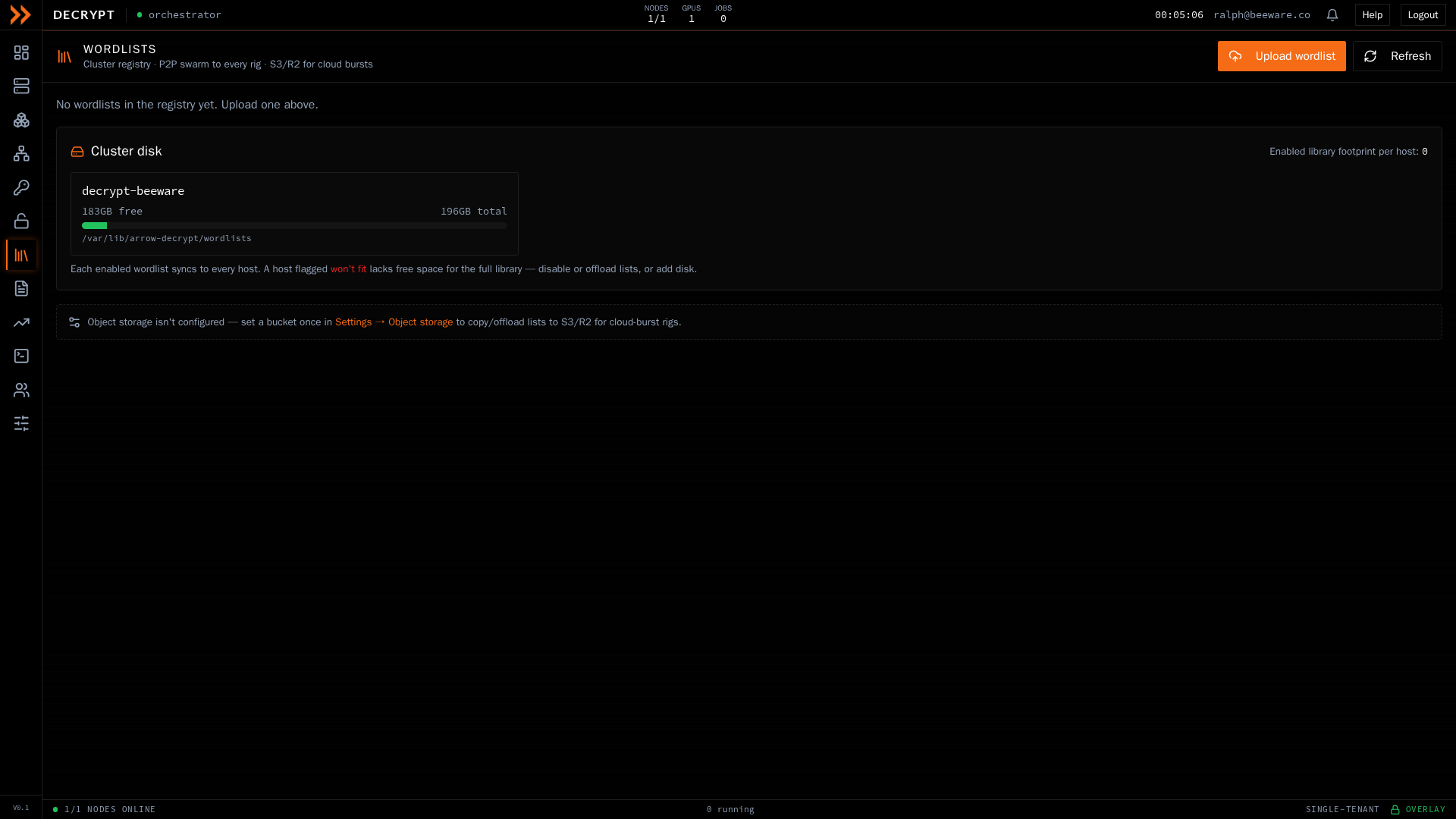Log out of the session
Image resolution: width=1456 pixels, height=819 pixels.
[x=1423, y=14]
